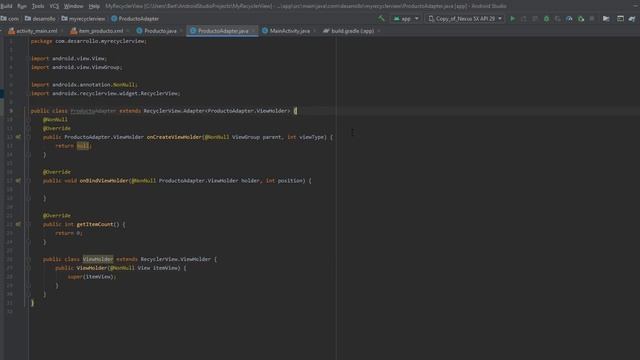Click the Run with Coverage icon
Viewport: 640px width, 360px height.
pyautogui.click(x=558, y=19)
